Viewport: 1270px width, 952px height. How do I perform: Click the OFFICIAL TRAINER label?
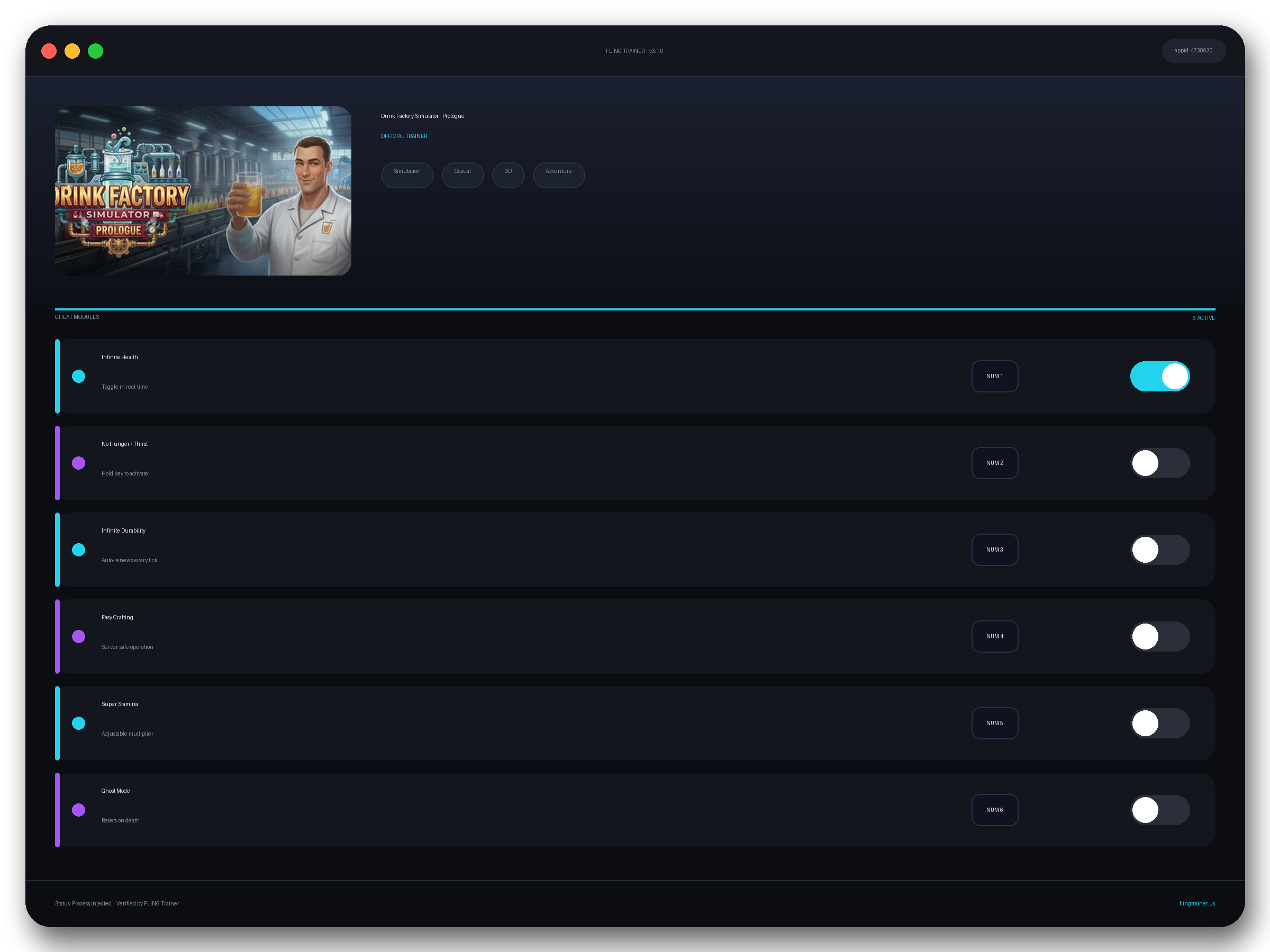click(x=404, y=136)
